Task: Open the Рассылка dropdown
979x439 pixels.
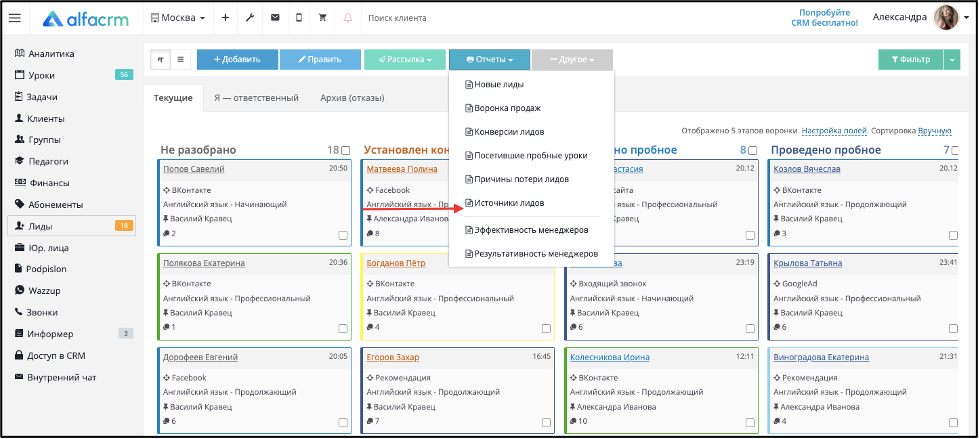Action: click(403, 60)
